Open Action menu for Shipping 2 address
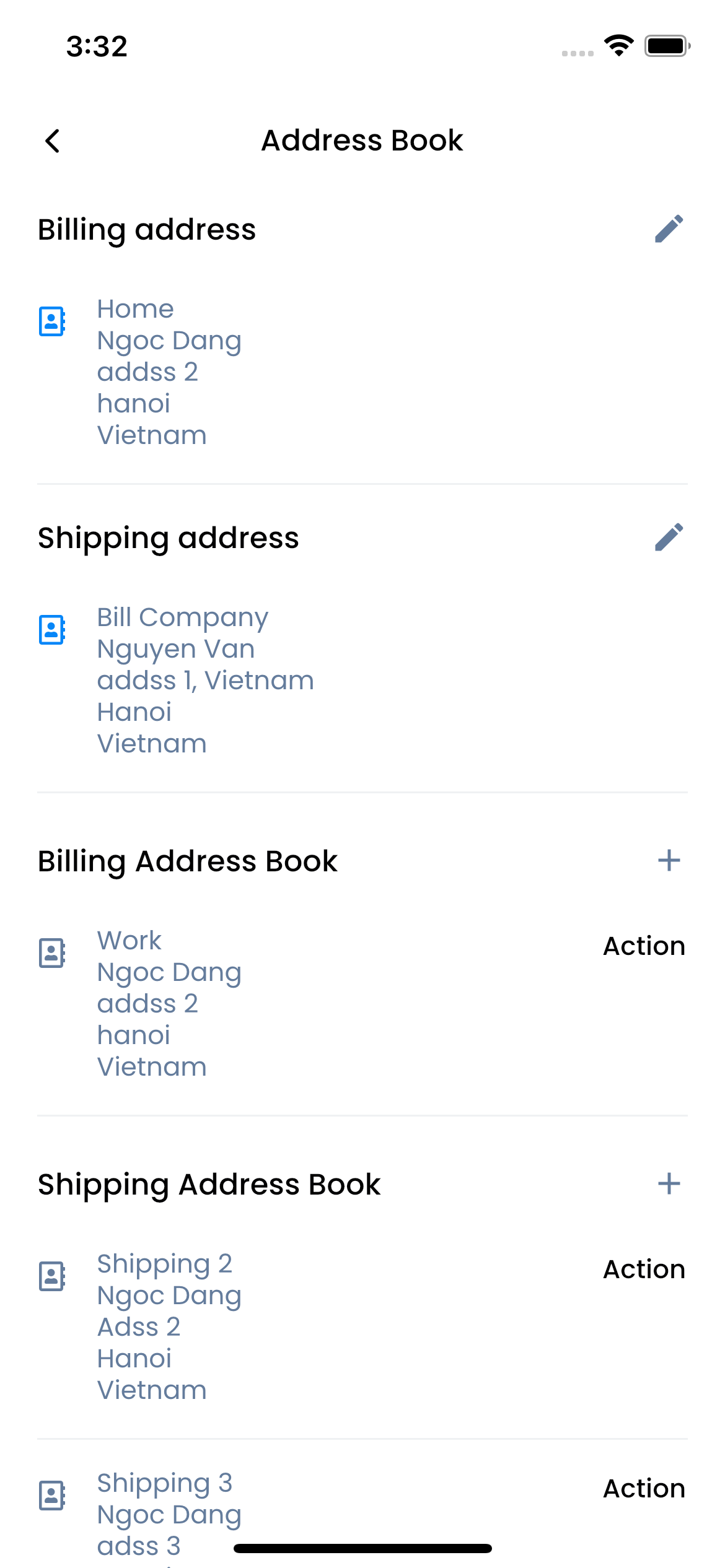Viewport: 725px width, 1568px height. point(644,1269)
